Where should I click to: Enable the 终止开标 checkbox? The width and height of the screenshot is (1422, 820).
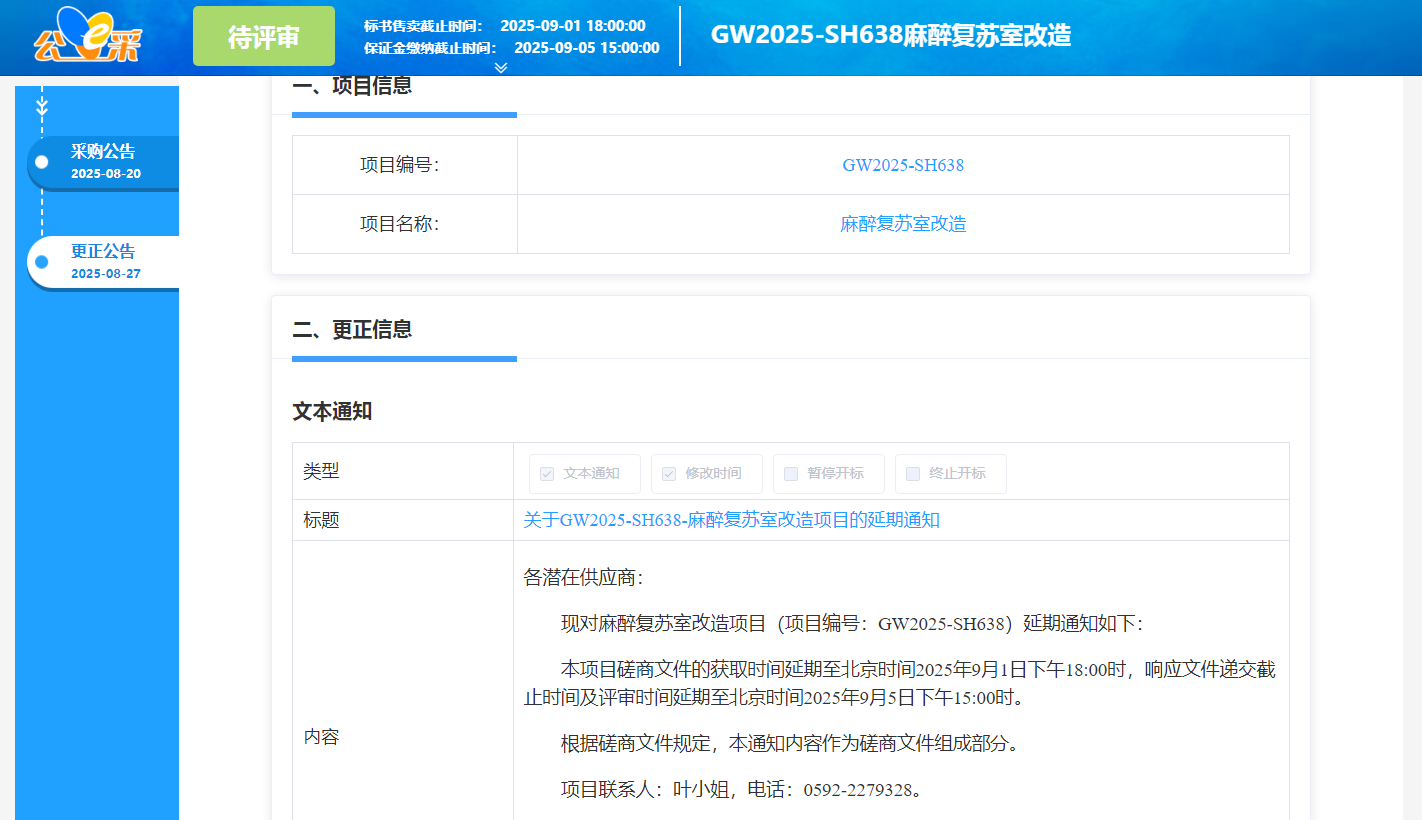[911, 473]
